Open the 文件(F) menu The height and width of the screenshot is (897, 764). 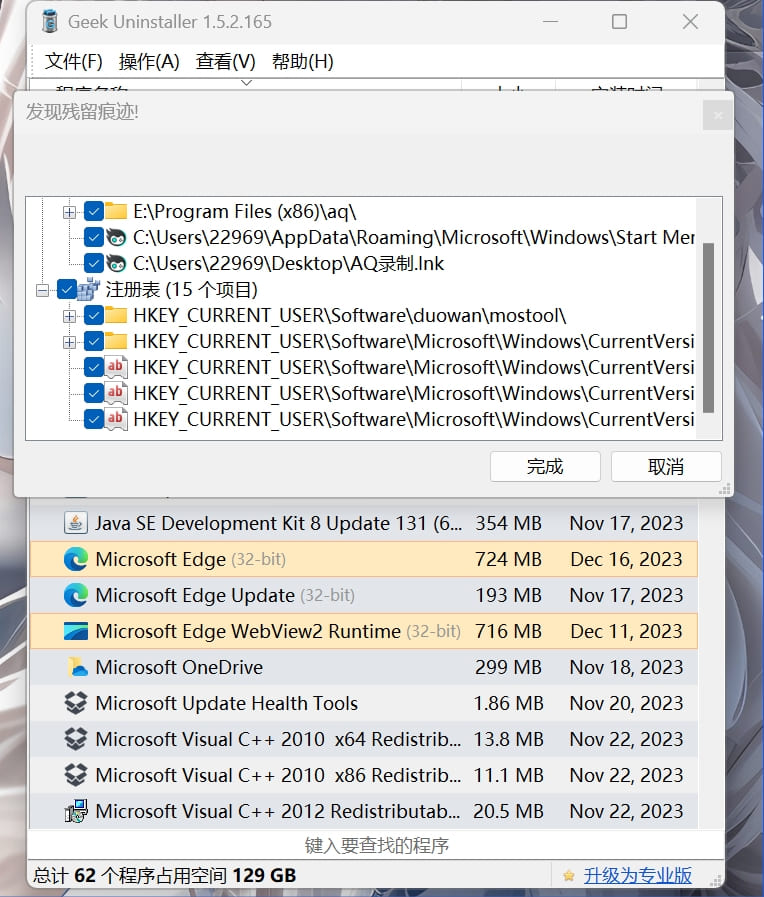pos(73,61)
